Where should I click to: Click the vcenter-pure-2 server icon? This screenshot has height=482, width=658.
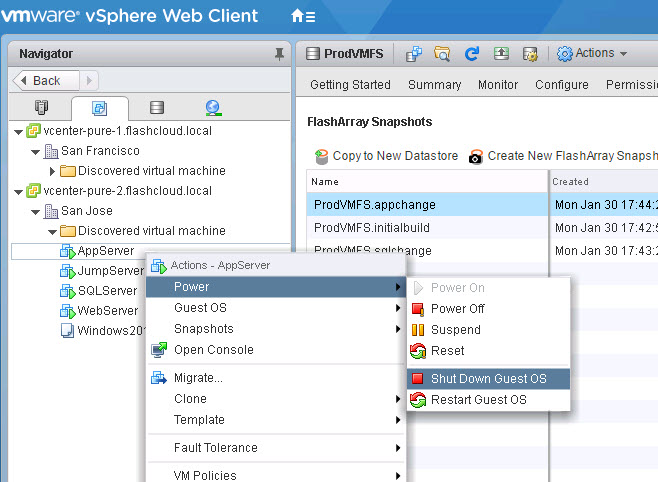34,191
